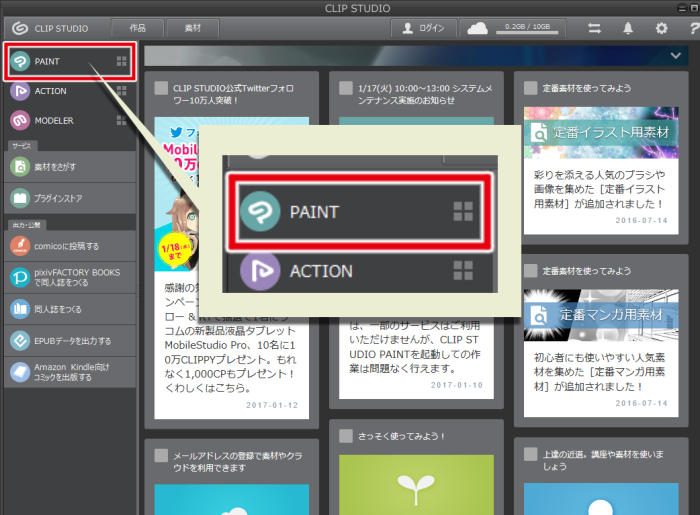Viewport: 700px width, 515px height.
Task: Tick checkbox on the card above 定番イラスト用素材
Action: 530,88
